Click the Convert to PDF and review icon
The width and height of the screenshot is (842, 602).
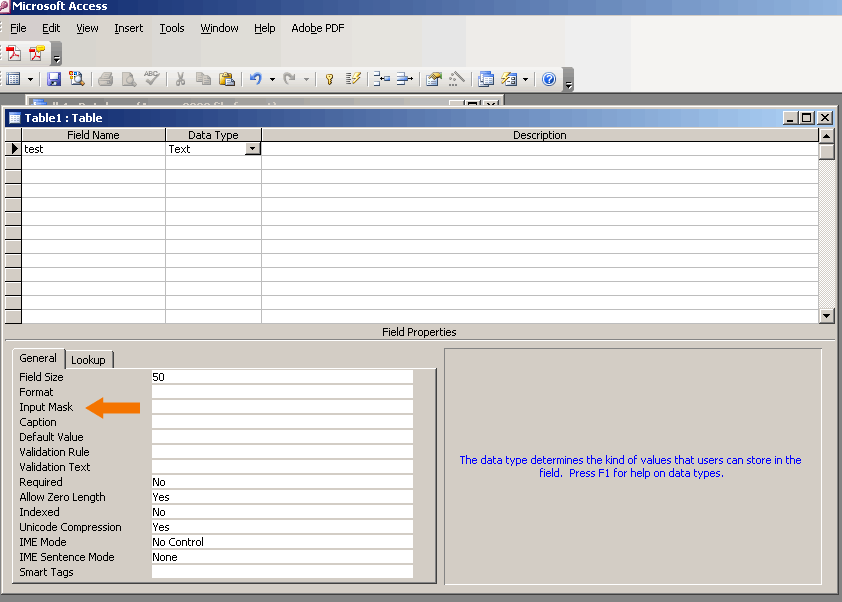pos(37,54)
